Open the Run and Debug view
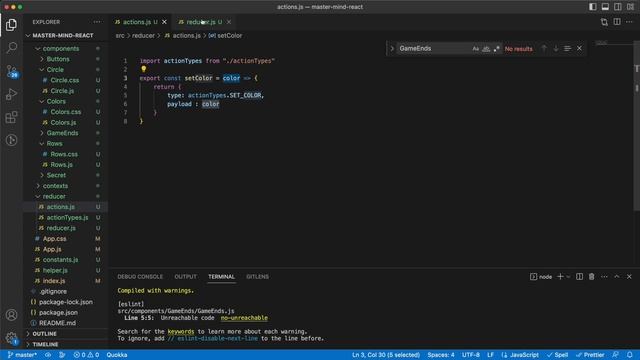This screenshot has height=360, width=640. (11, 94)
